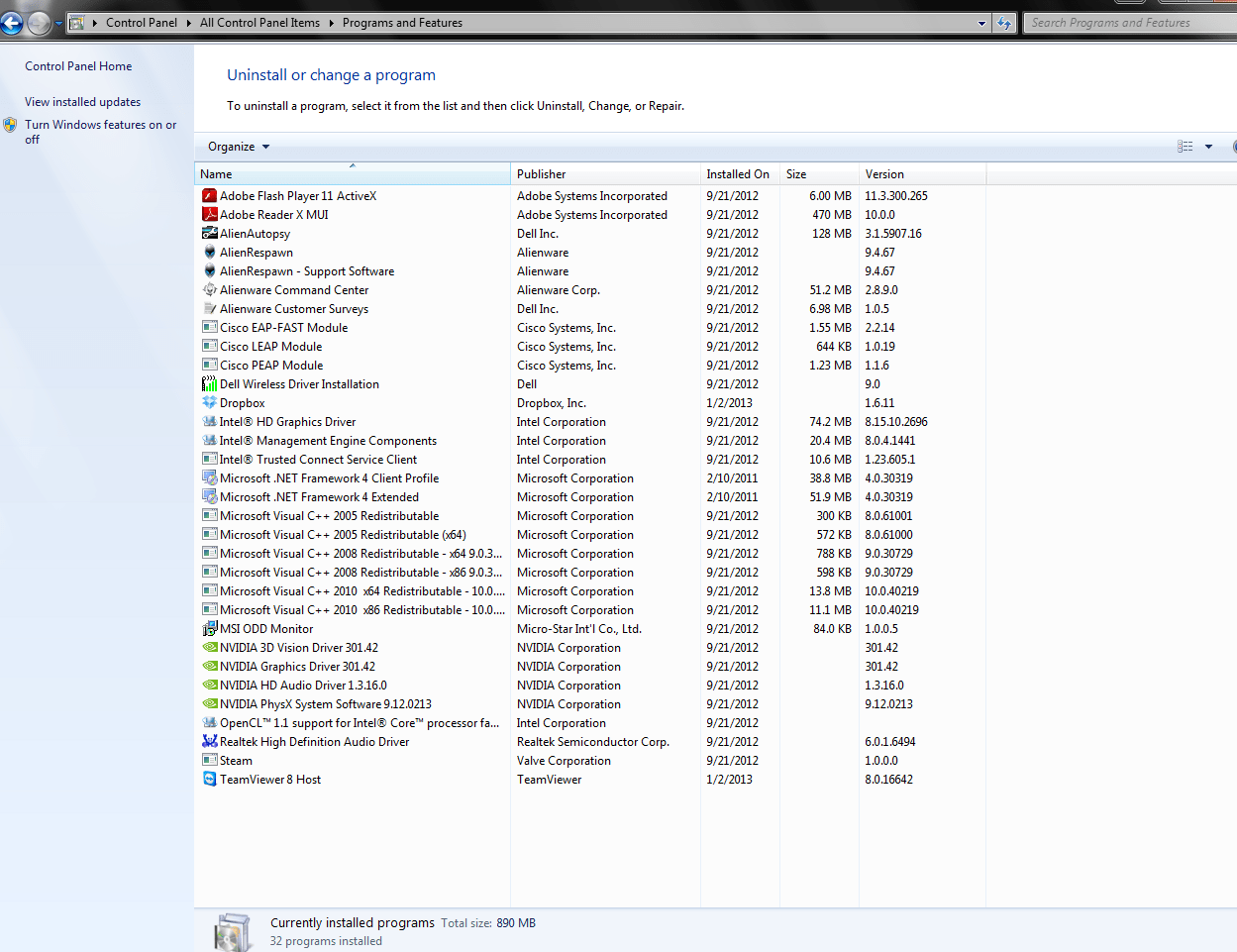Viewport: 1237px width, 952px height.
Task: Open recent pages dropdown beside navigation arrows
Action: tap(58, 23)
